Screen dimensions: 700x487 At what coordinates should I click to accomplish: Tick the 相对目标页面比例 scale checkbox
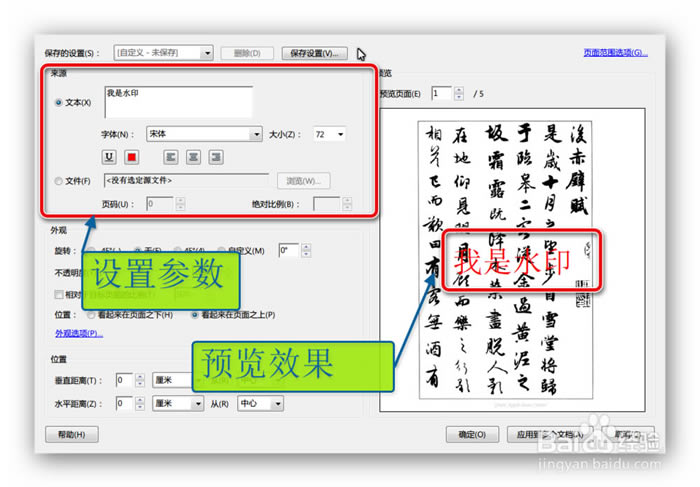pos(58,294)
